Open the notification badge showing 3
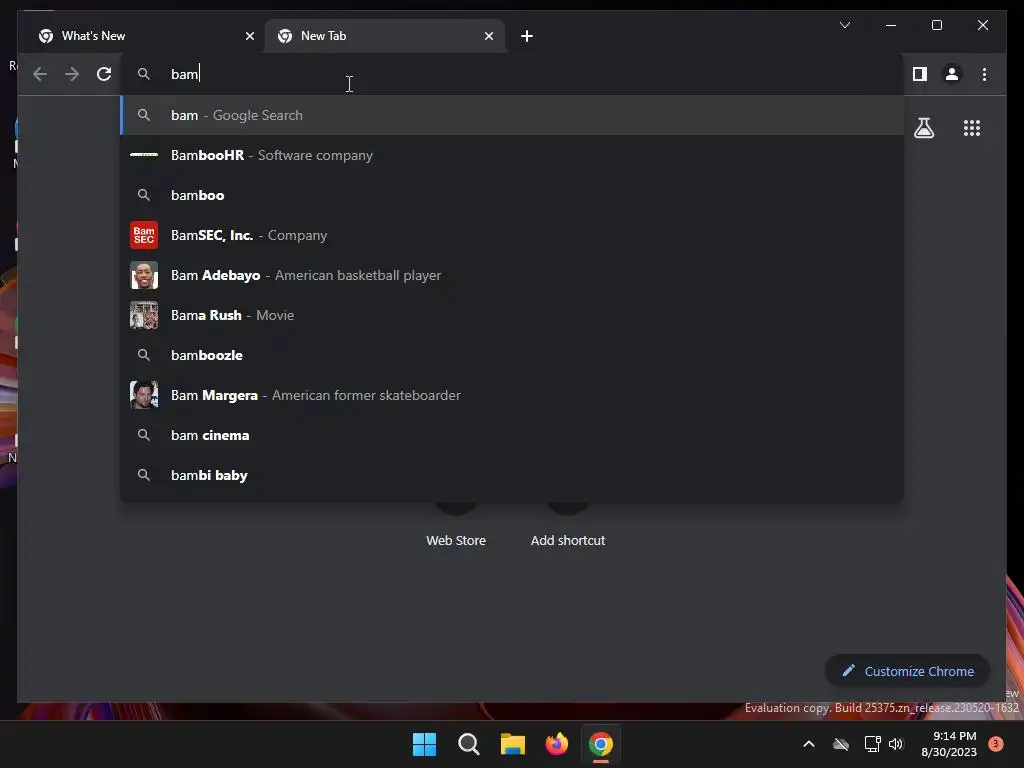Screen dimensions: 1024x768 pyautogui.click(x=996, y=744)
